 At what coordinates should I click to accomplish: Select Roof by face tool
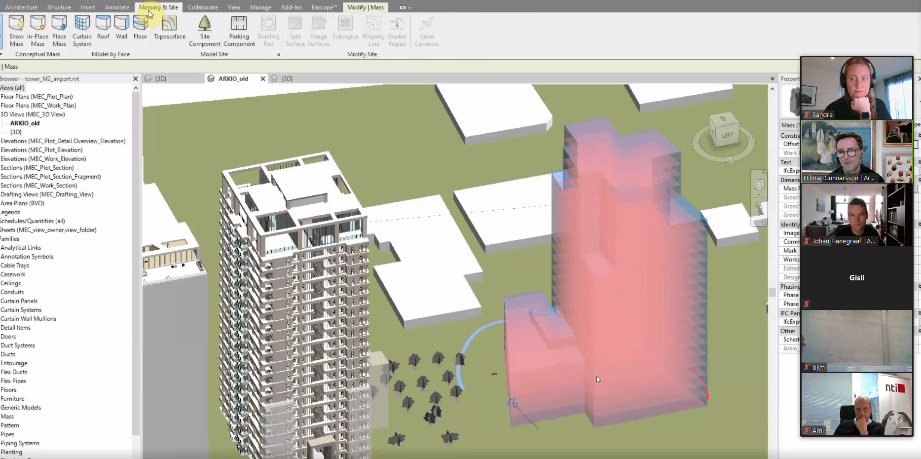(103, 28)
